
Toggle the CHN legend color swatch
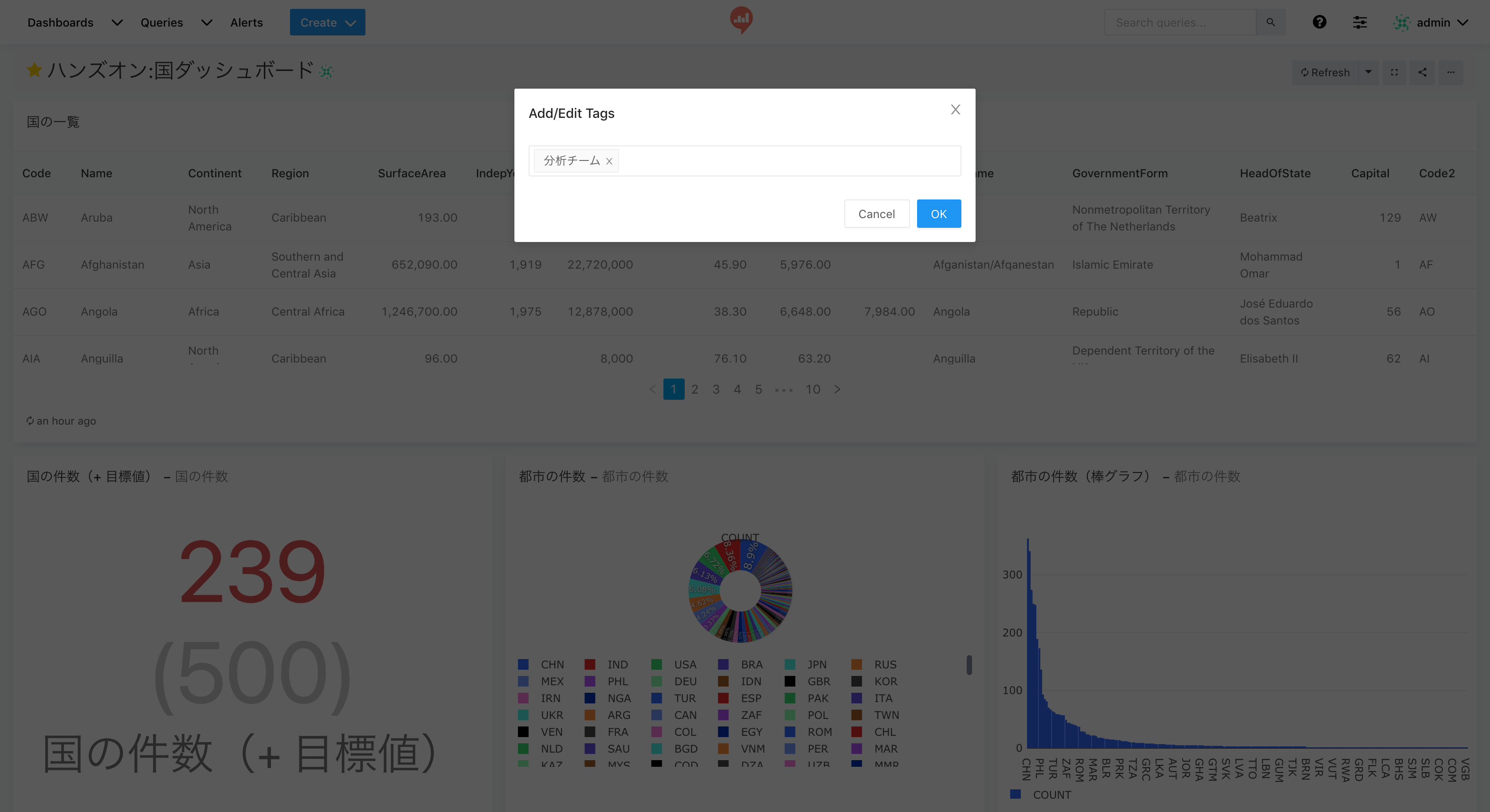coord(523,664)
